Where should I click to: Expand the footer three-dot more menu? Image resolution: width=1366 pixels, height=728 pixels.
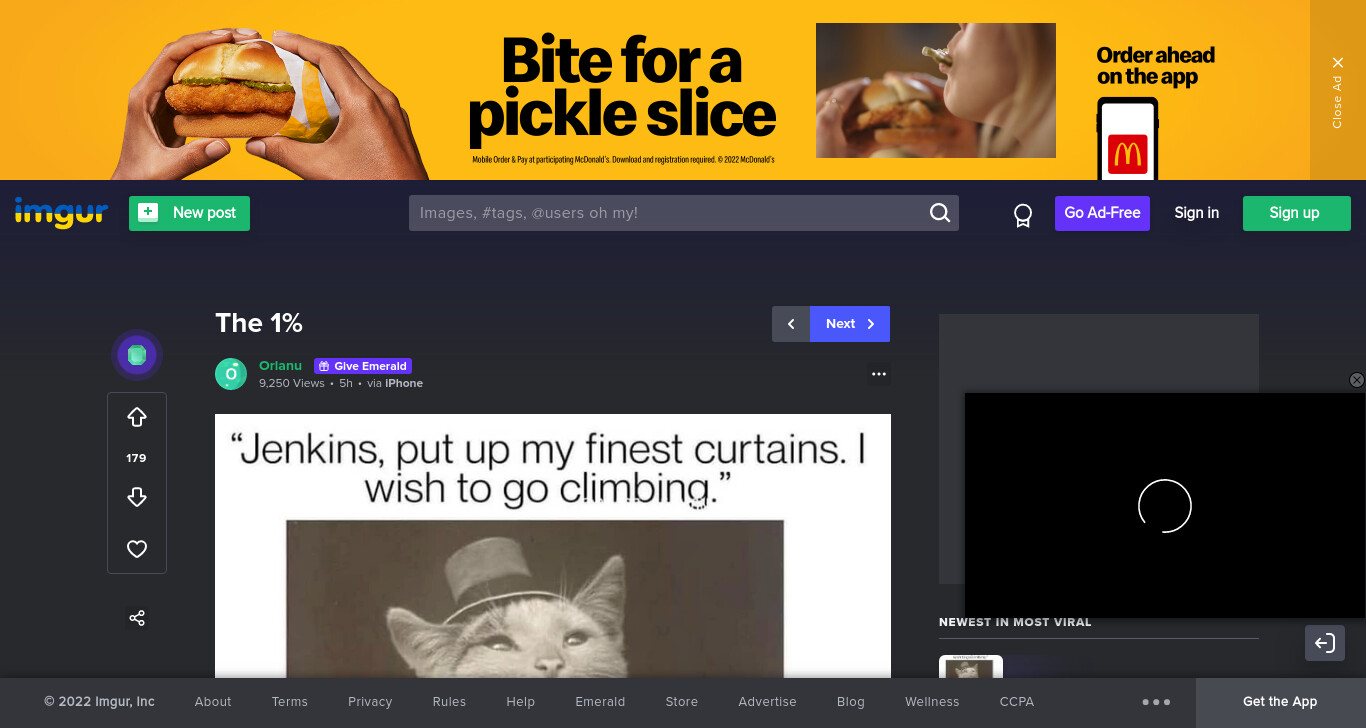1156,702
